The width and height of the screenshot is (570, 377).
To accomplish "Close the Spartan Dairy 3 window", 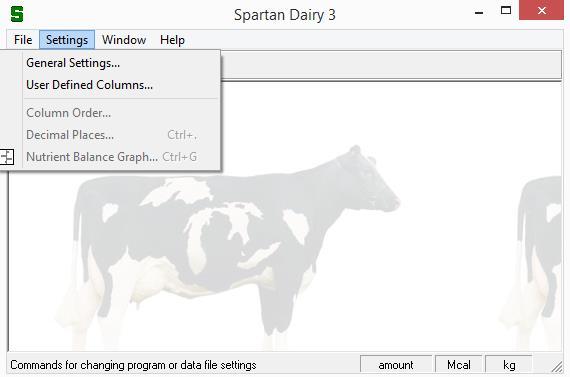I will [542, 11].
